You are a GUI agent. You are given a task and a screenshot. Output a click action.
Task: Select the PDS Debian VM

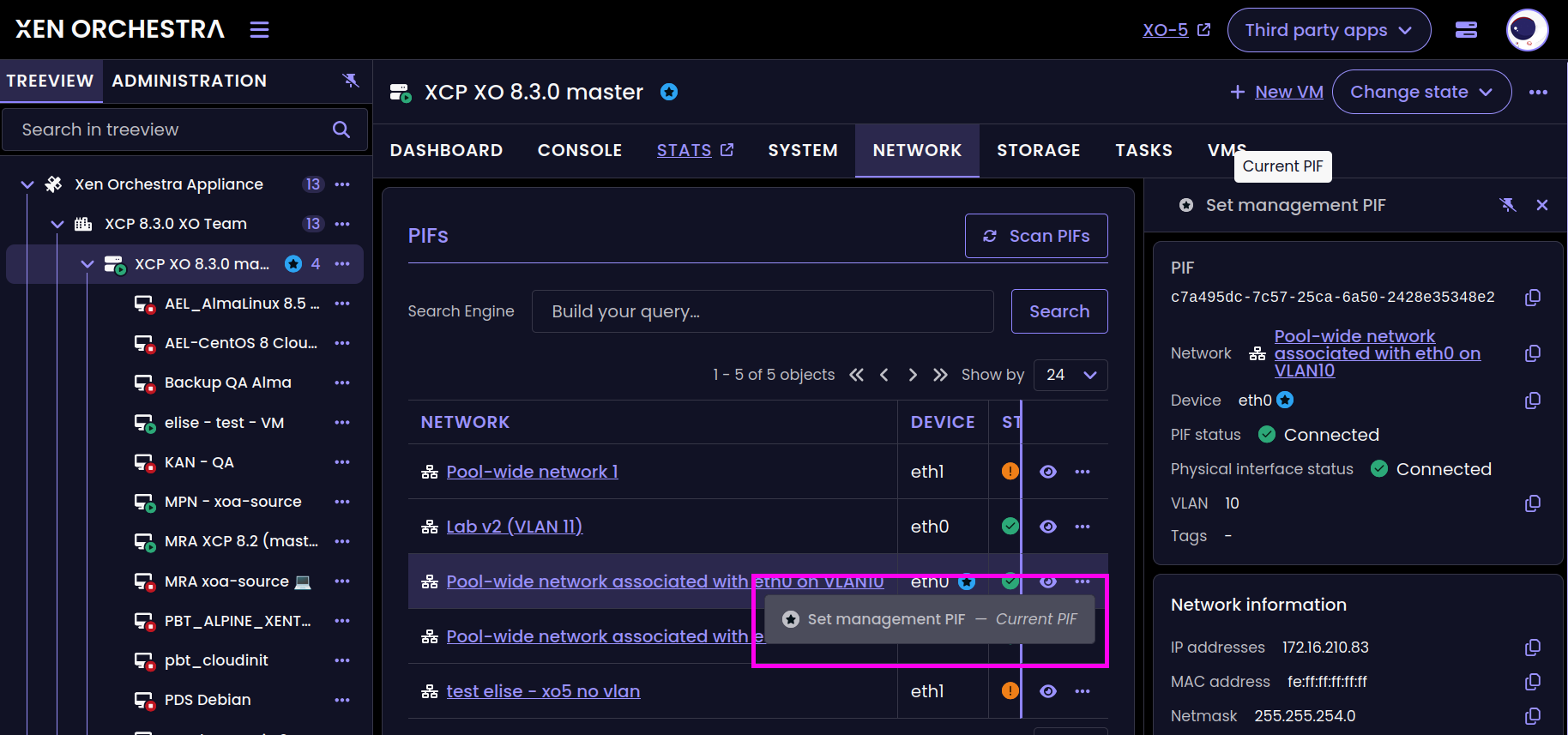pyautogui.click(x=208, y=700)
